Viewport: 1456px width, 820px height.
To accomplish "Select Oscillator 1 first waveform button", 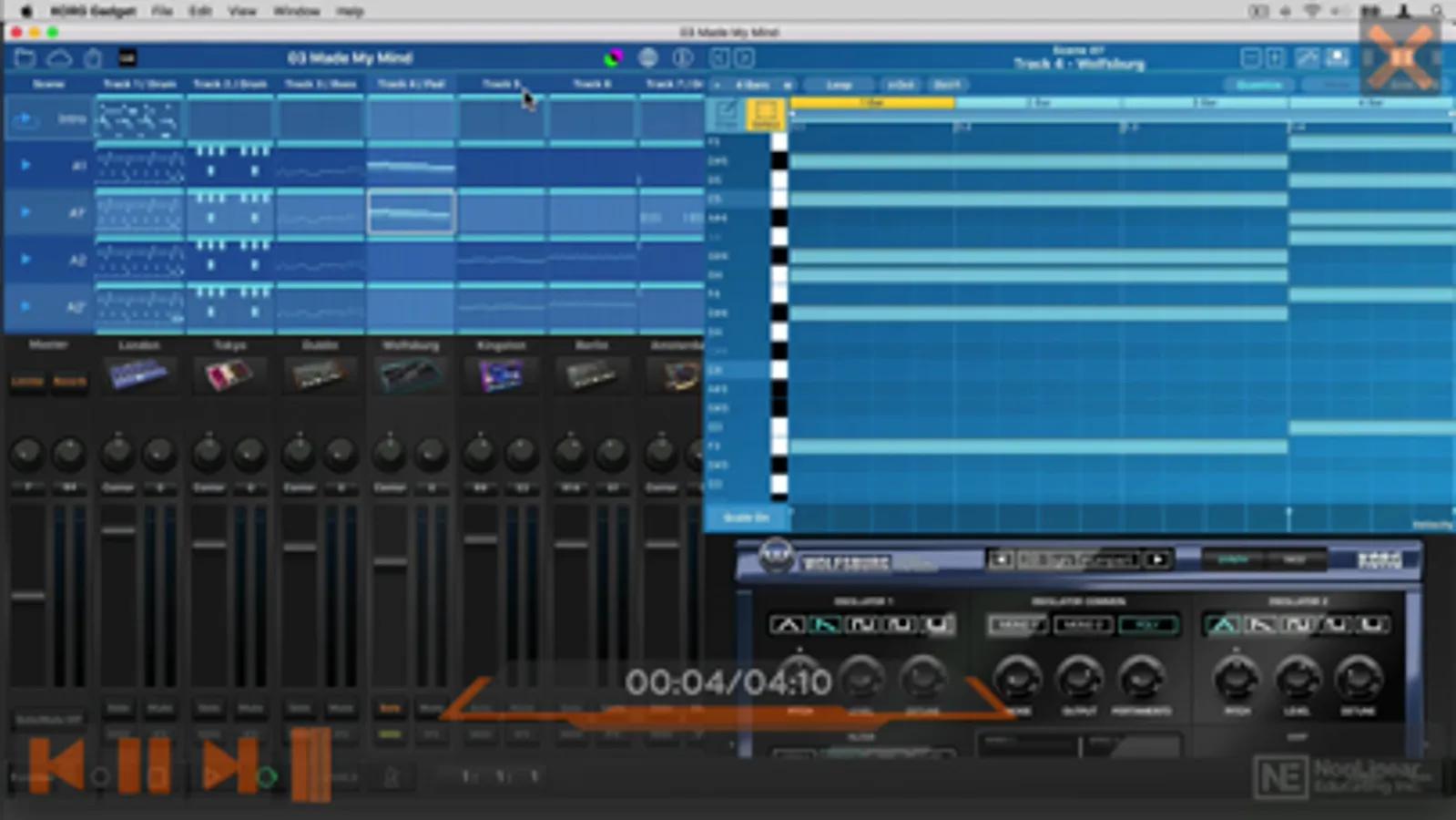I will [788, 625].
